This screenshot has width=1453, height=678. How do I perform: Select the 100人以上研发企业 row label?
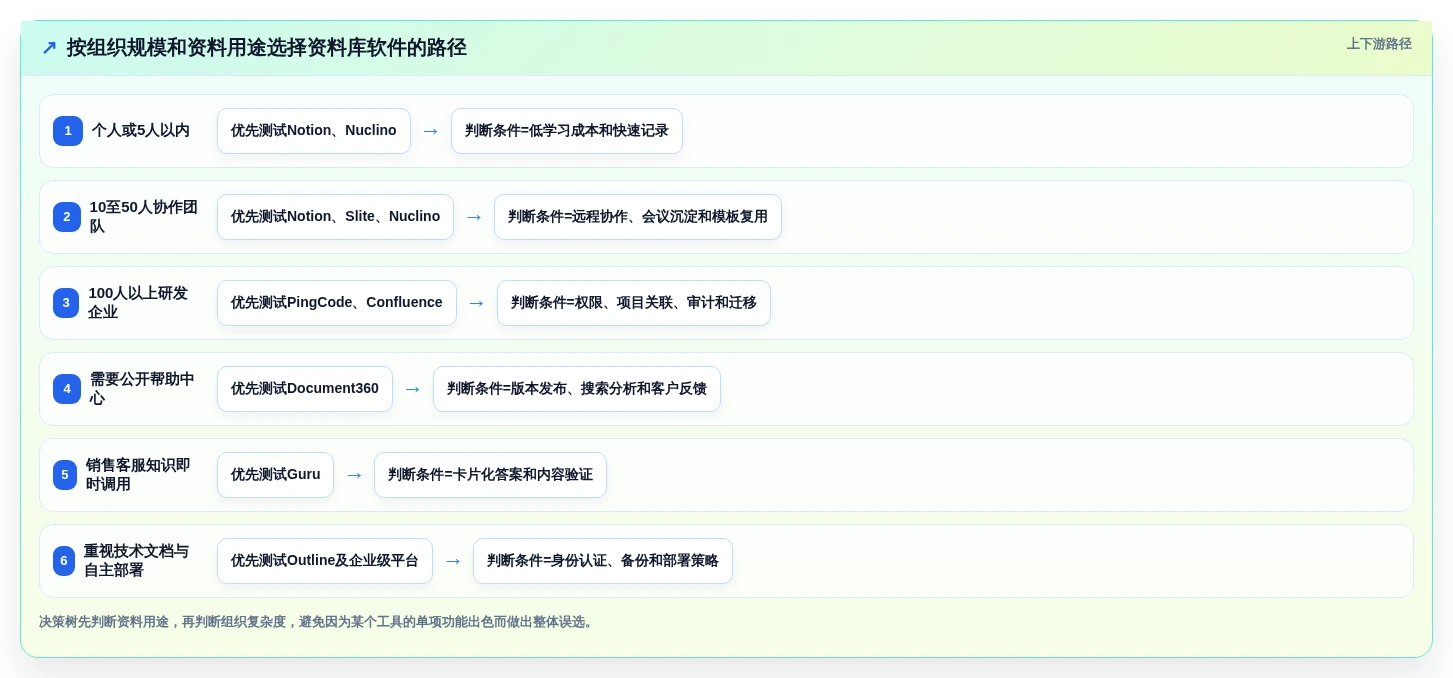pos(138,303)
